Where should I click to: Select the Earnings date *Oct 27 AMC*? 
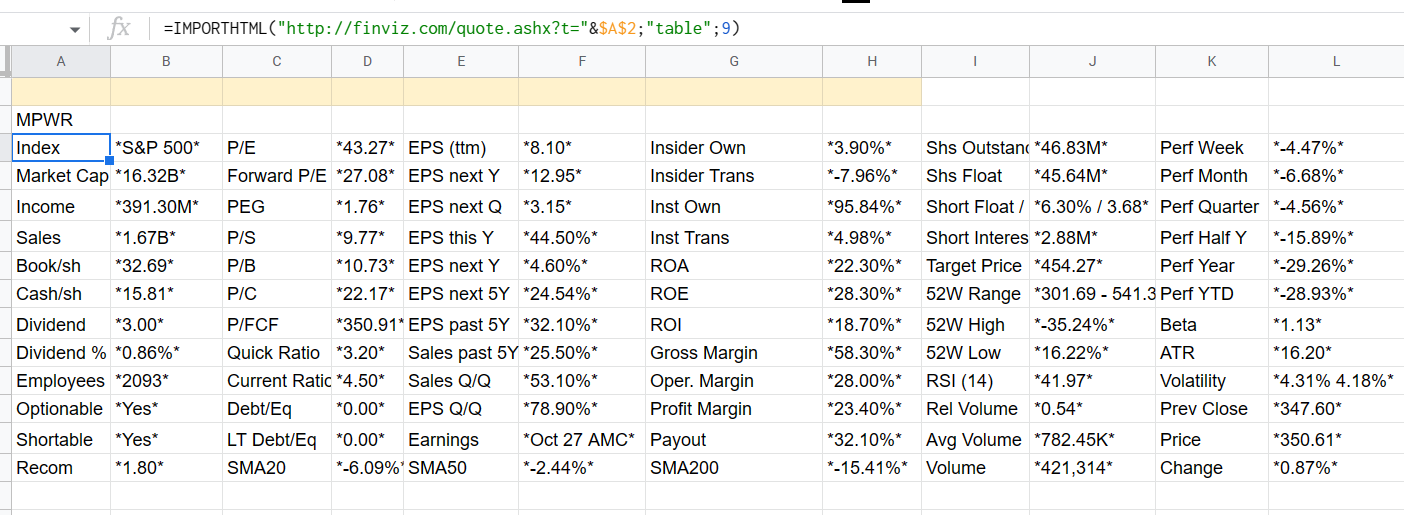click(581, 440)
